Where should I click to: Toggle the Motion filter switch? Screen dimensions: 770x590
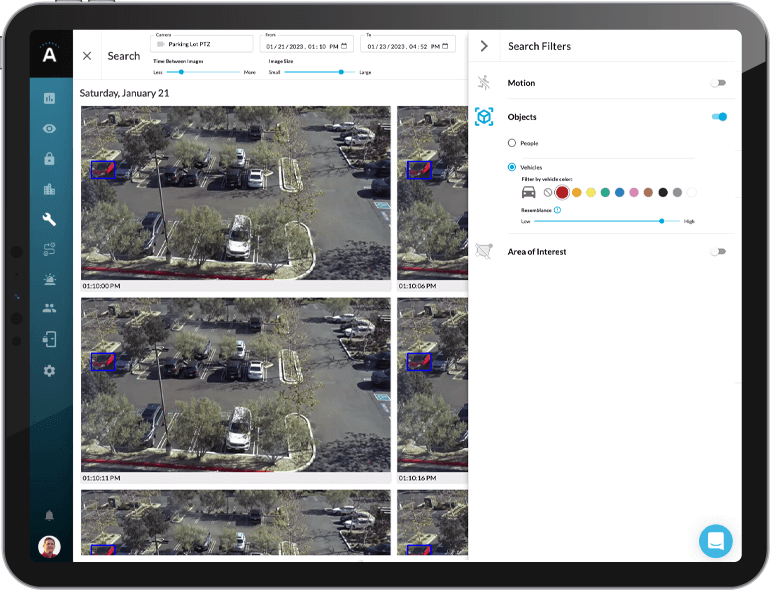click(718, 83)
